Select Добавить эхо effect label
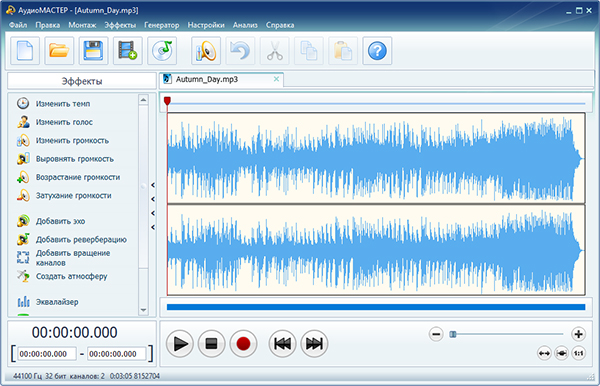600x386 pixels. [x=60, y=221]
